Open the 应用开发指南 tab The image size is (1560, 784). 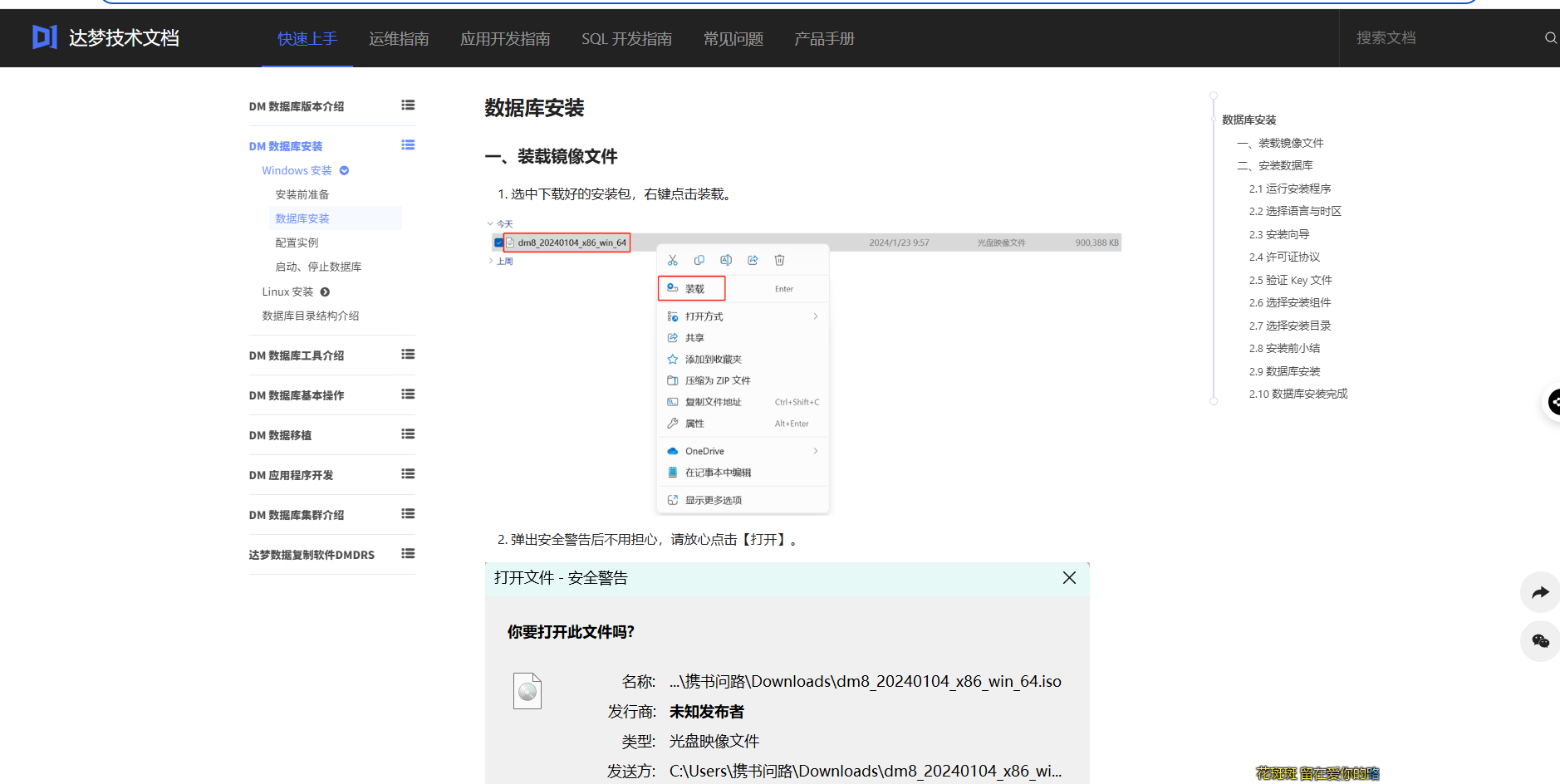pyautogui.click(x=505, y=39)
